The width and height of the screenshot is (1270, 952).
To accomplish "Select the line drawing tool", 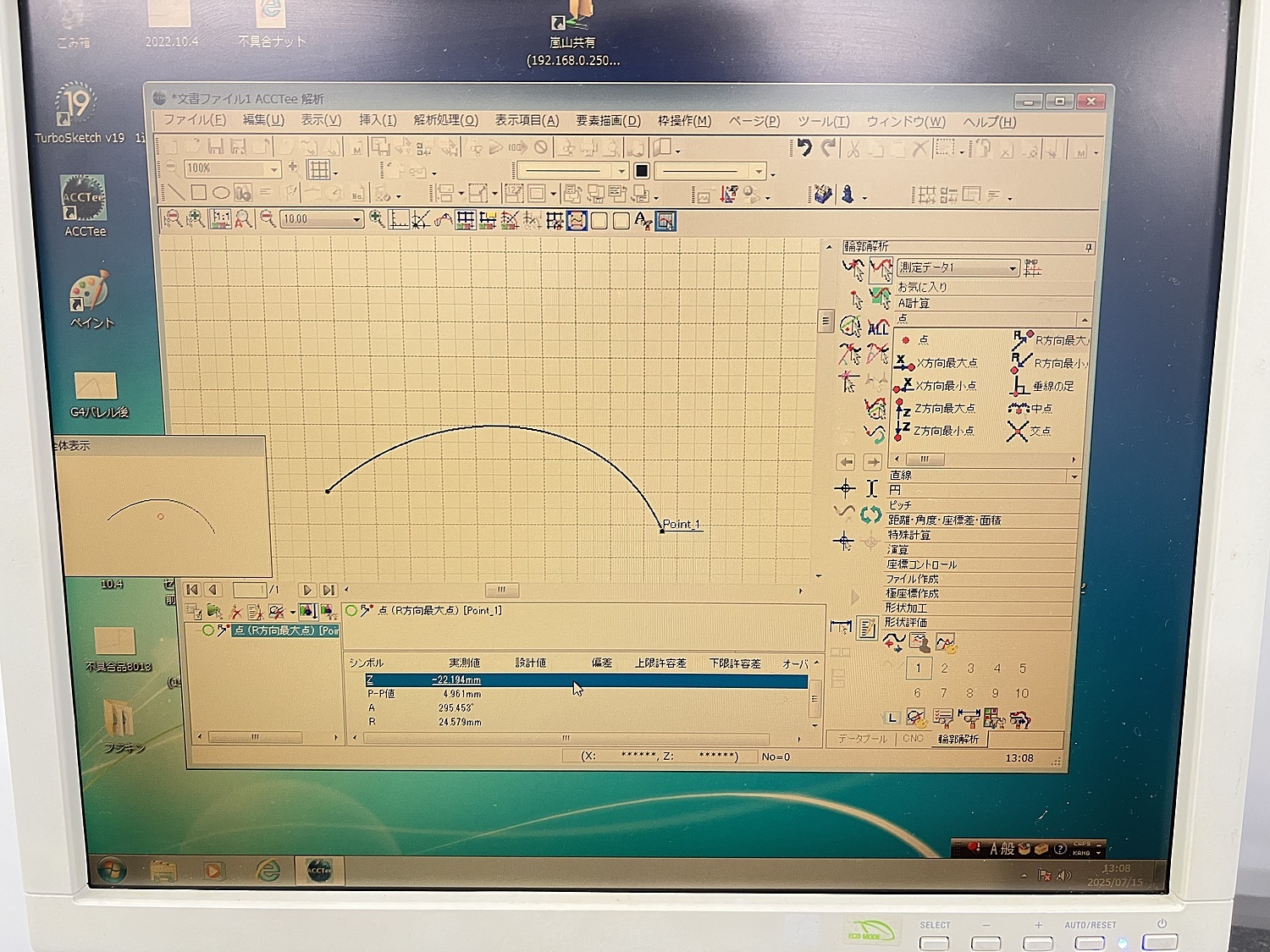I will 174,193.
